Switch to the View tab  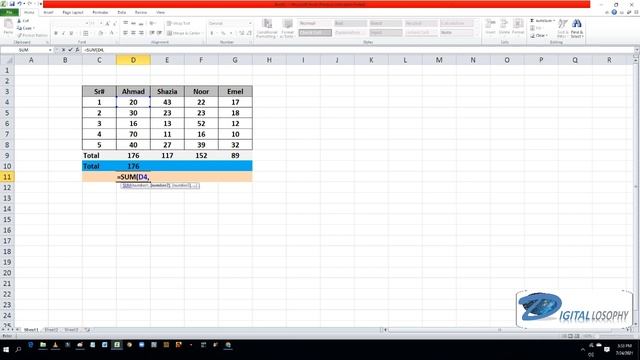(x=160, y=13)
